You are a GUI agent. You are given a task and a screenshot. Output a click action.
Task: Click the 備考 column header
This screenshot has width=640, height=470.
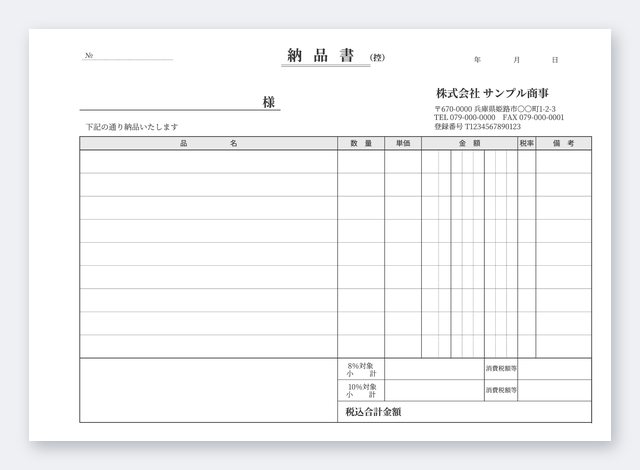click(563, 143)
